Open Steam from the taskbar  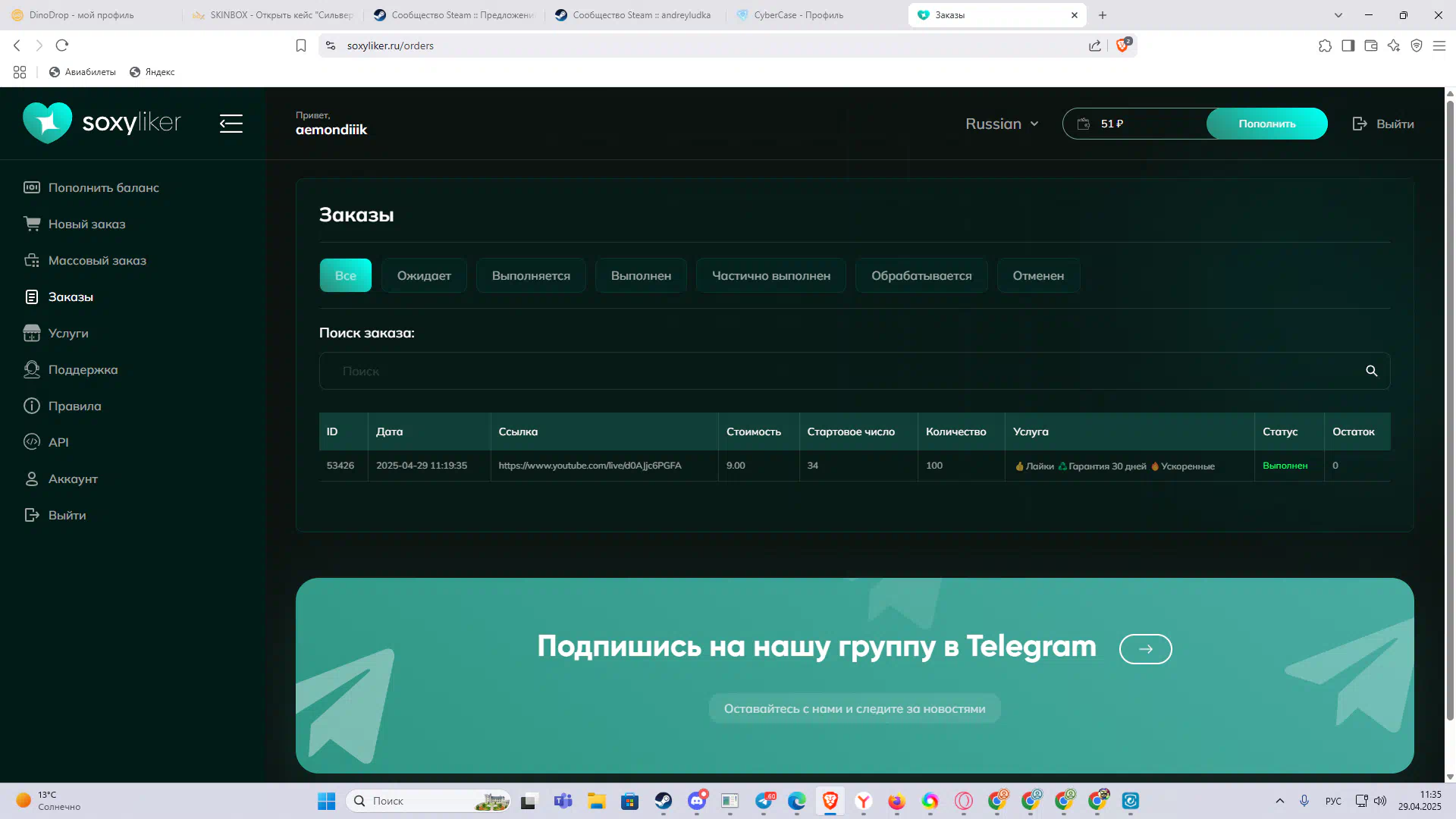pos(663,801)
